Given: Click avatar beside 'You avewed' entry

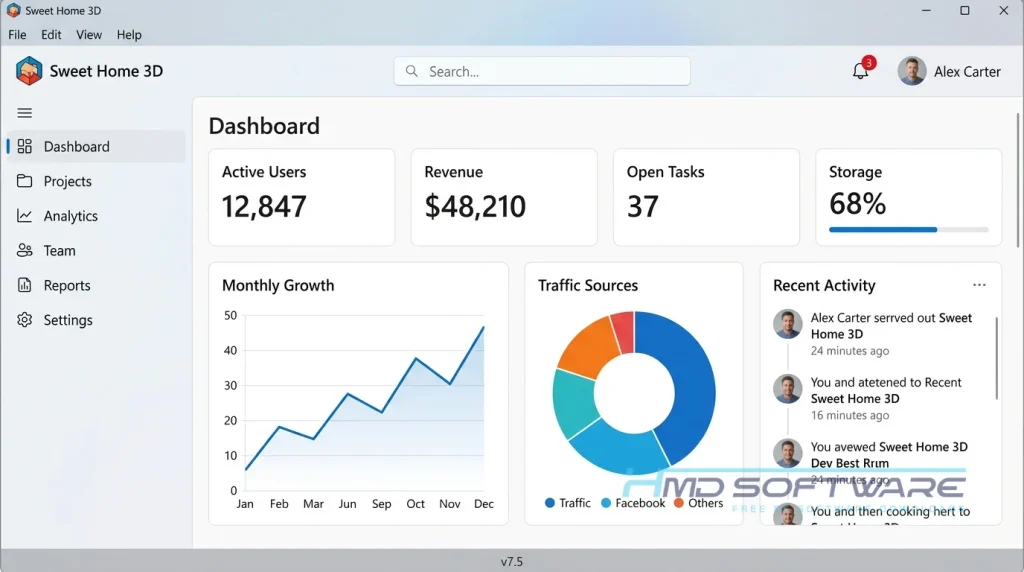Looking at the screenshot, I should [x=788, y=453].
